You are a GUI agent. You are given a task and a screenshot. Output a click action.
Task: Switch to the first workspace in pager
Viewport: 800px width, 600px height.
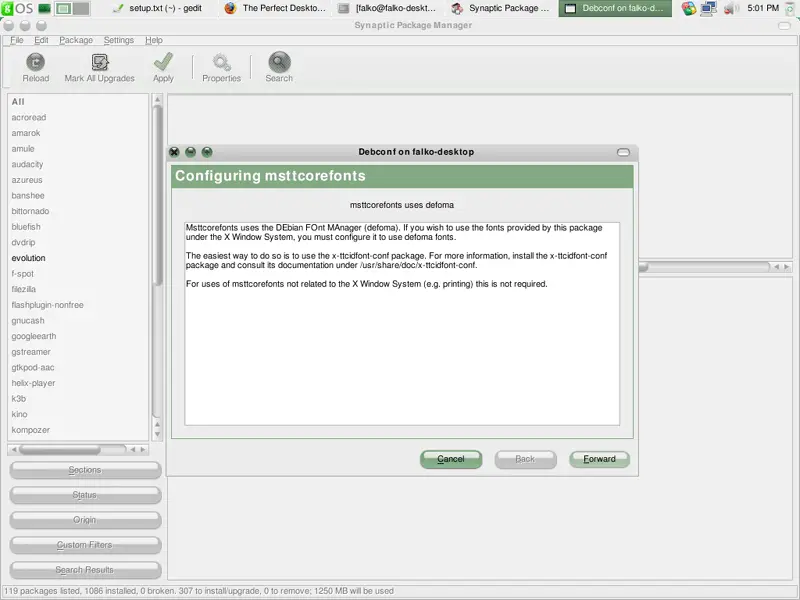(x=64, y=8)
